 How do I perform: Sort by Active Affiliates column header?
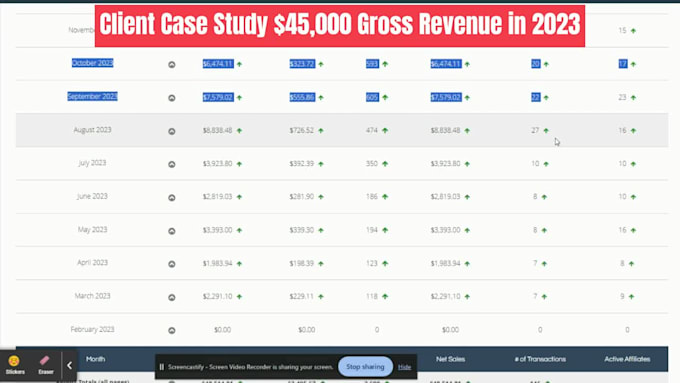point(627,359)
